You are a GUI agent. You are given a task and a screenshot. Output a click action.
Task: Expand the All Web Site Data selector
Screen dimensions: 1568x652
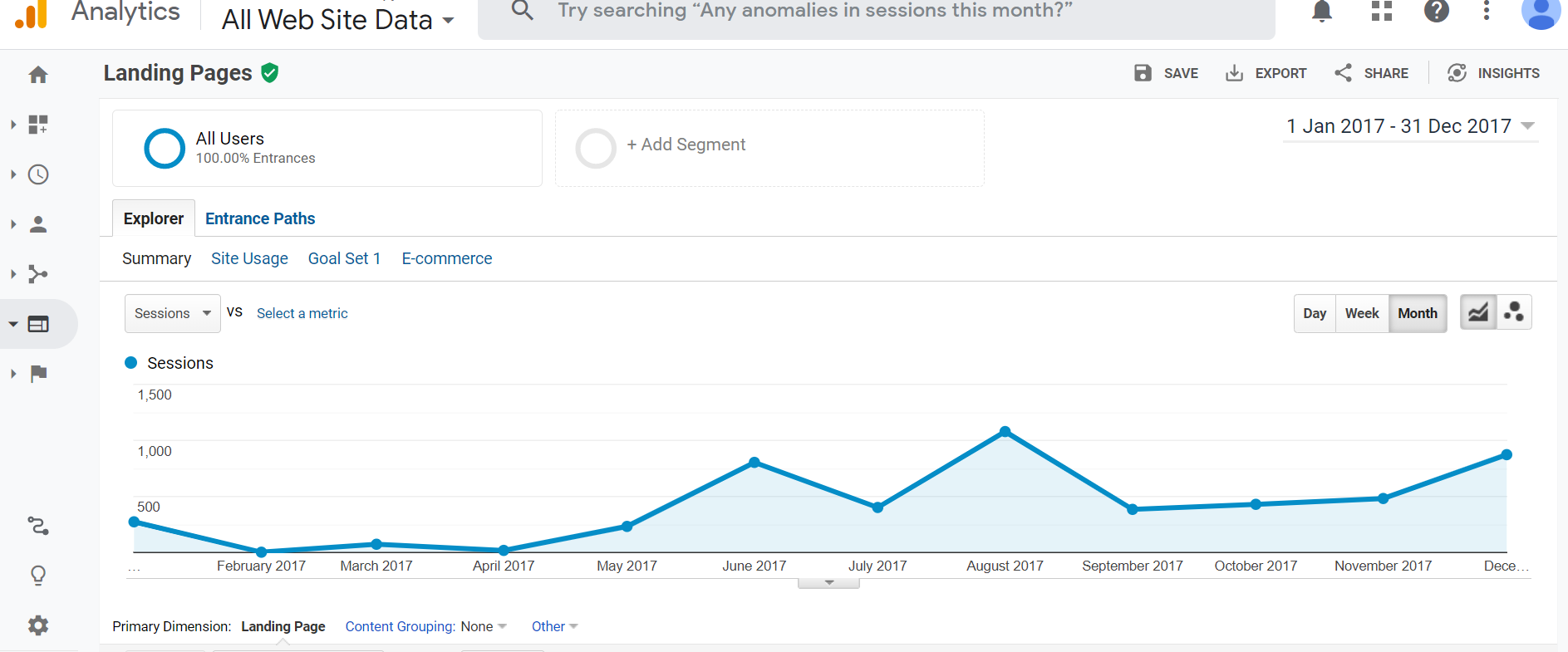coord(337,19)
